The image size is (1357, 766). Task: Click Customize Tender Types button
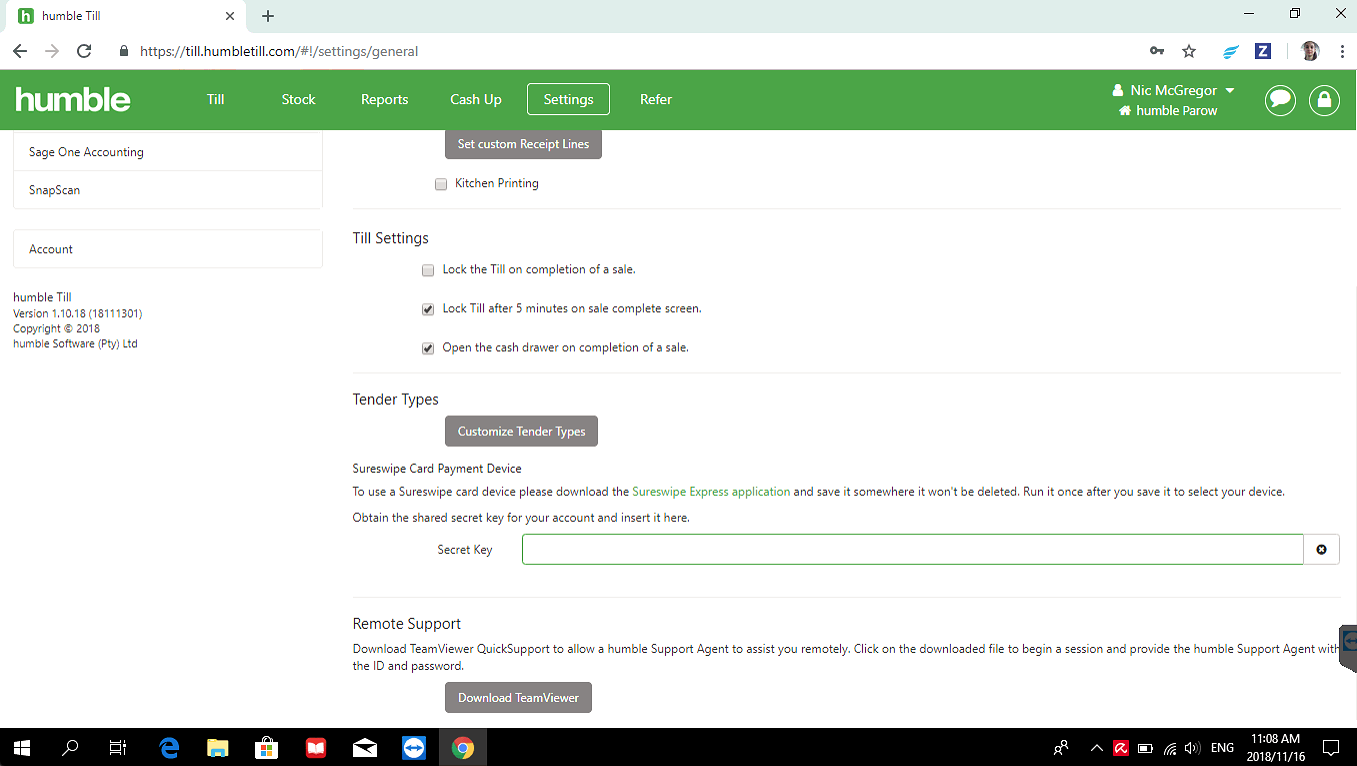[x=521, y=431]
